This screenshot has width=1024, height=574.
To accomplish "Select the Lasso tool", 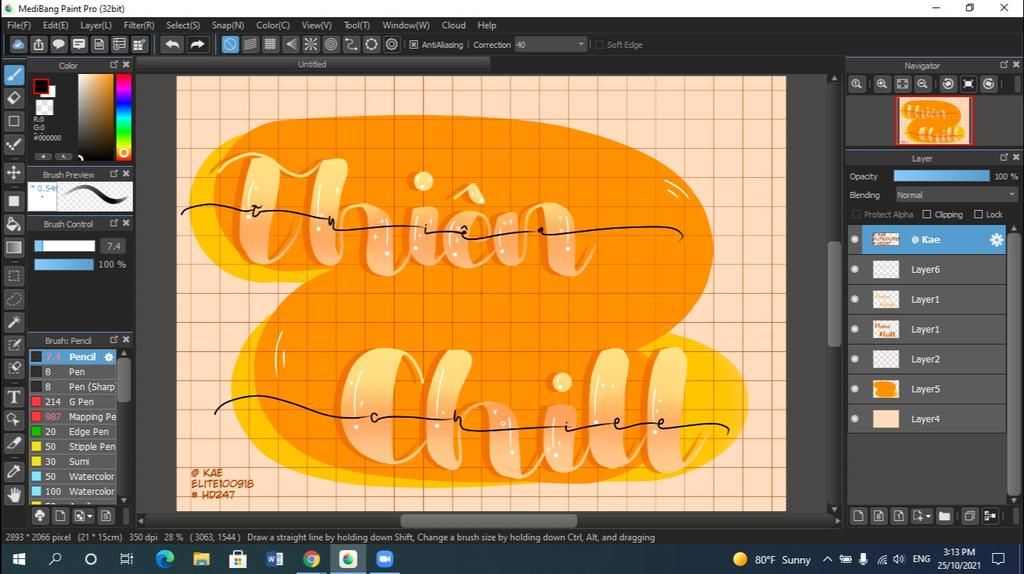I will 14,299.
